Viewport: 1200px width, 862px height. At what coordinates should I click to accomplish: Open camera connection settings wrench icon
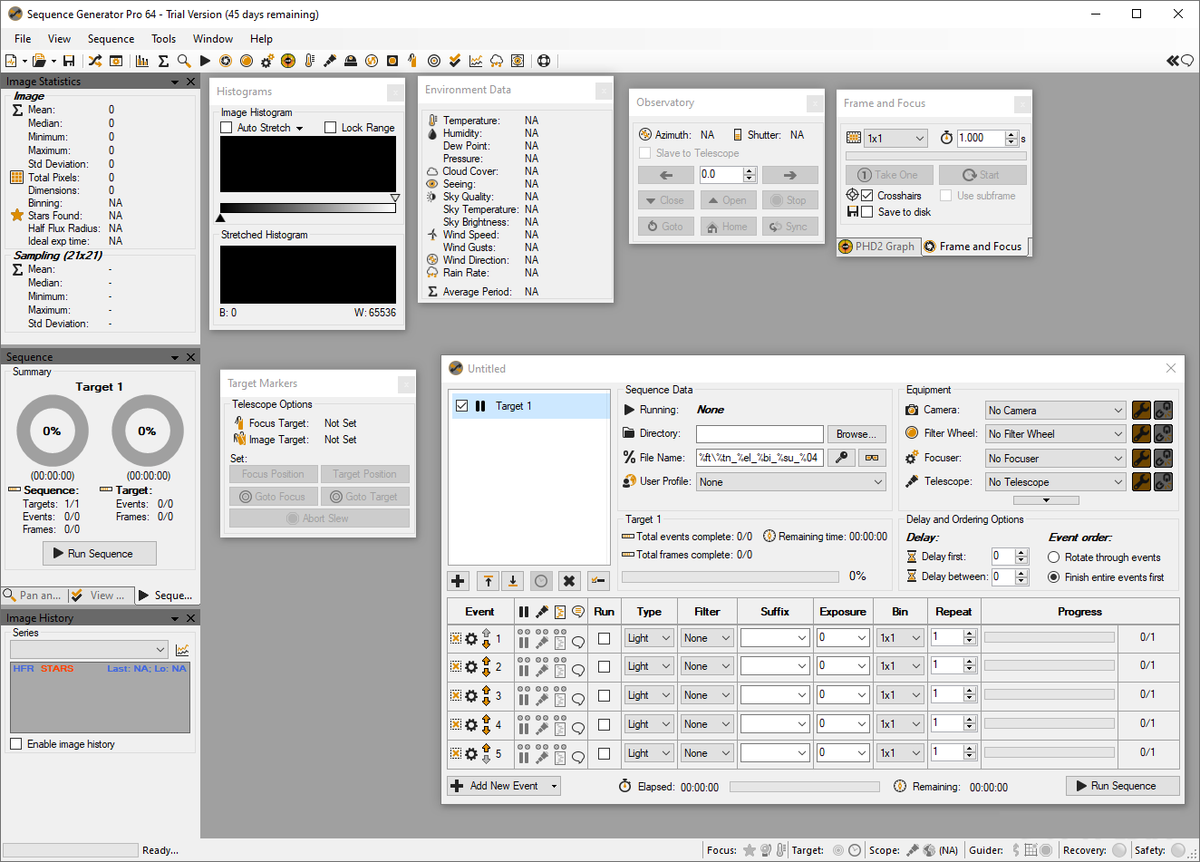pos(1140,410)
